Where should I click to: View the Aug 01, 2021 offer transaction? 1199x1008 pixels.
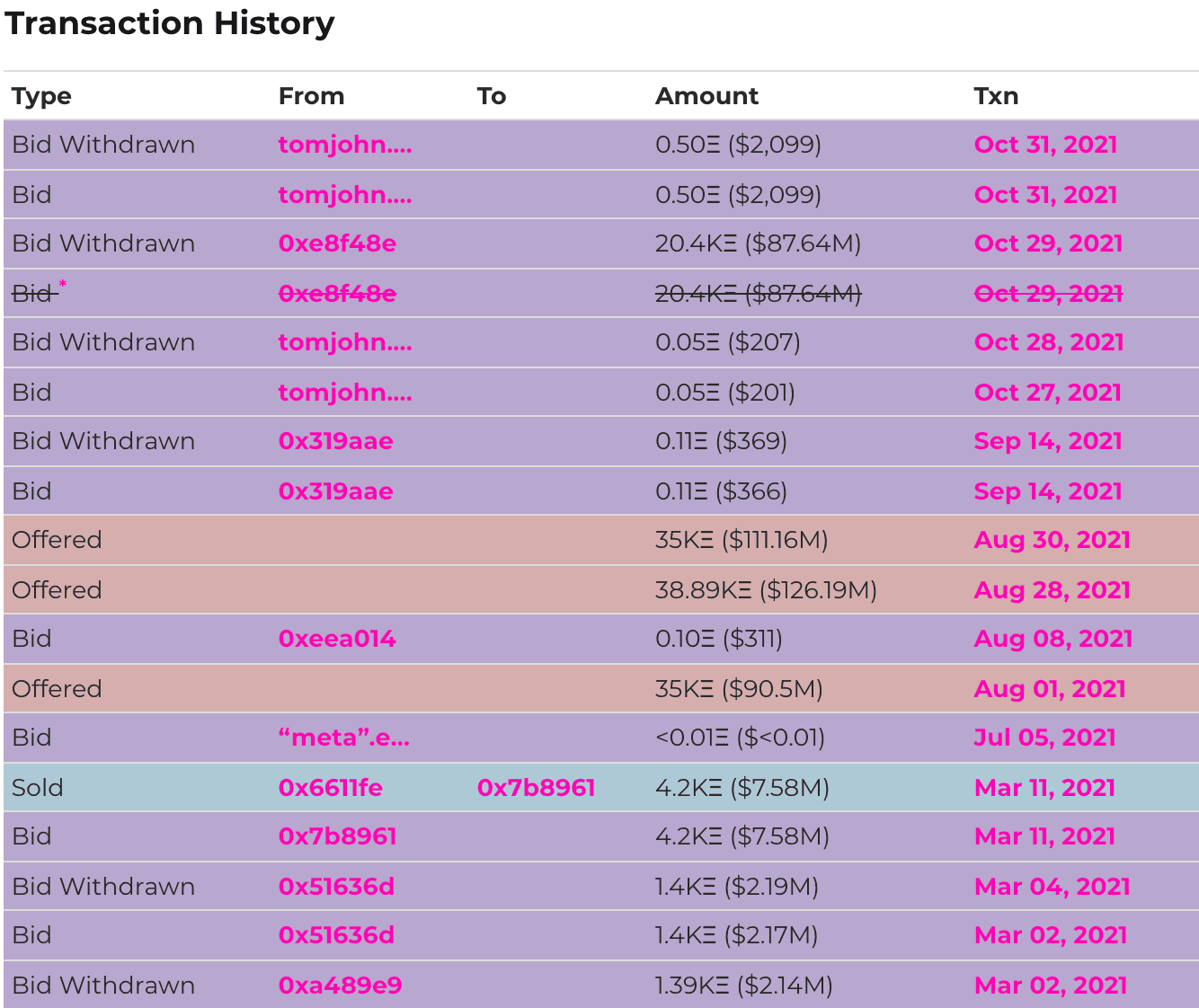point(1049,689)
